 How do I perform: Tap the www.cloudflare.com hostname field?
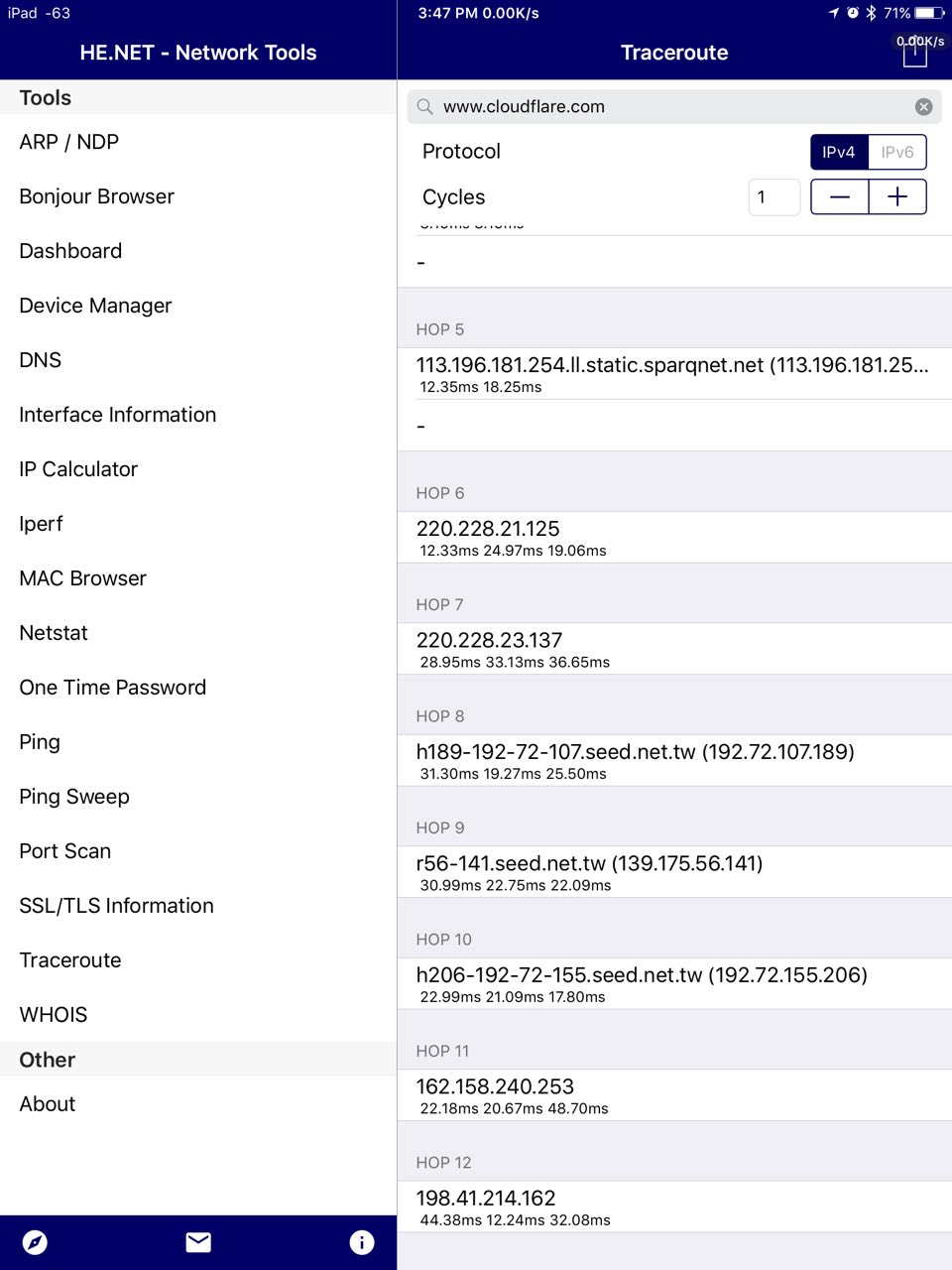point(664,106)
